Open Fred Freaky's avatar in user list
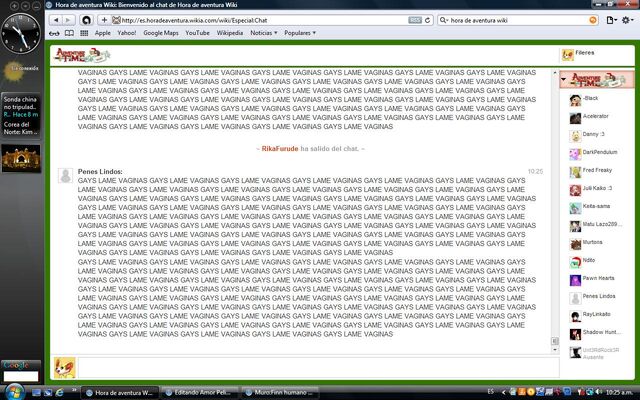 tap(576, 172)
